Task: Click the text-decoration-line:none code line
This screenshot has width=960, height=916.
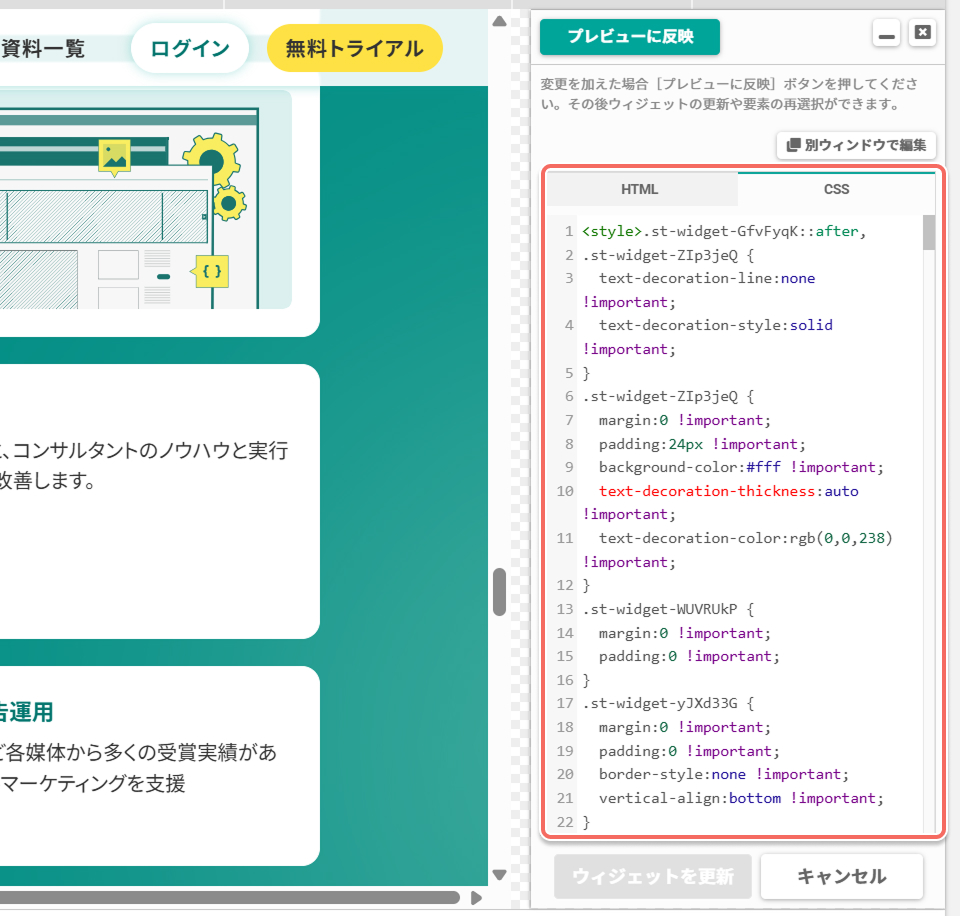Action: [x=707, y=279]
